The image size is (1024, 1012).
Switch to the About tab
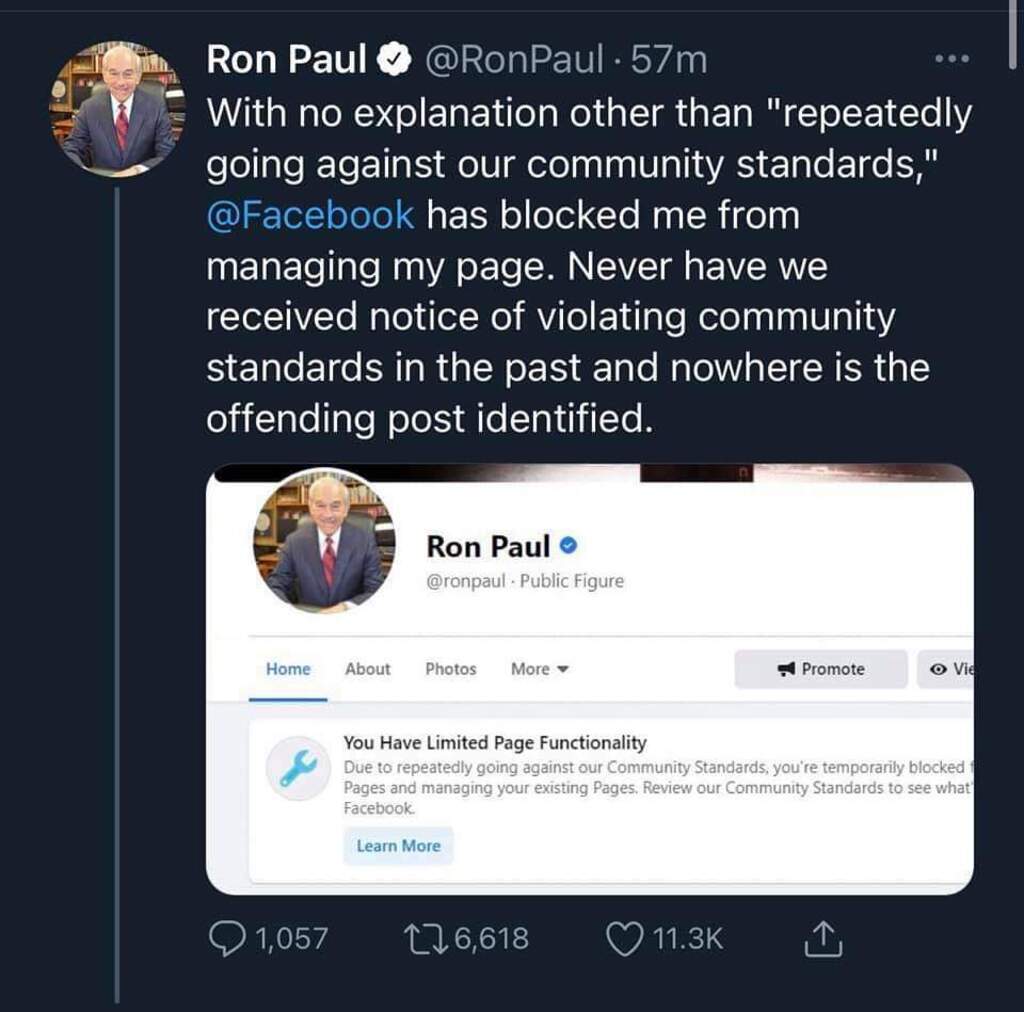click(368, 669)
